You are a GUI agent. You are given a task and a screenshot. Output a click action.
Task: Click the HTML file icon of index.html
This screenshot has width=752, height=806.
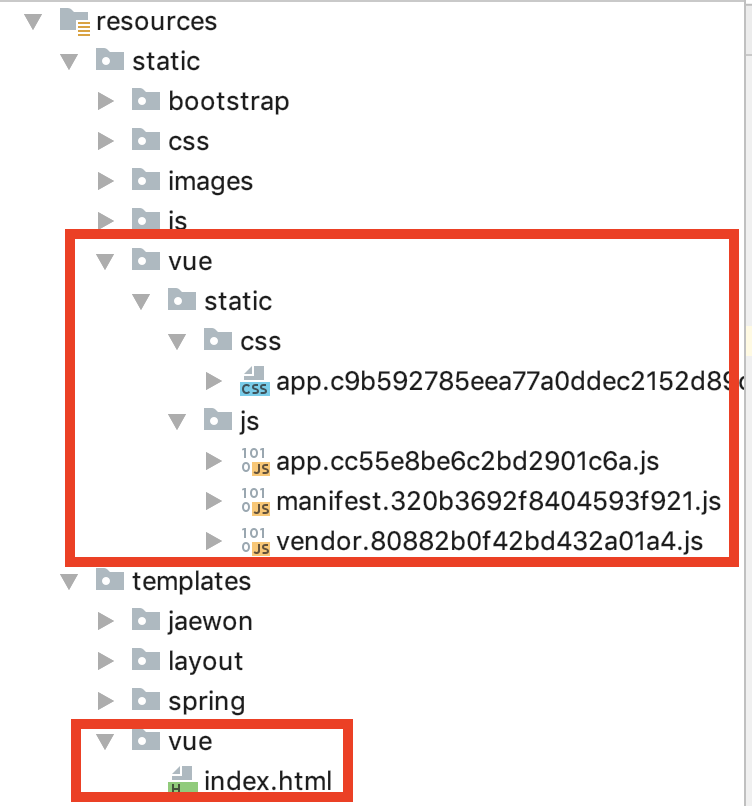click(182, 779)
